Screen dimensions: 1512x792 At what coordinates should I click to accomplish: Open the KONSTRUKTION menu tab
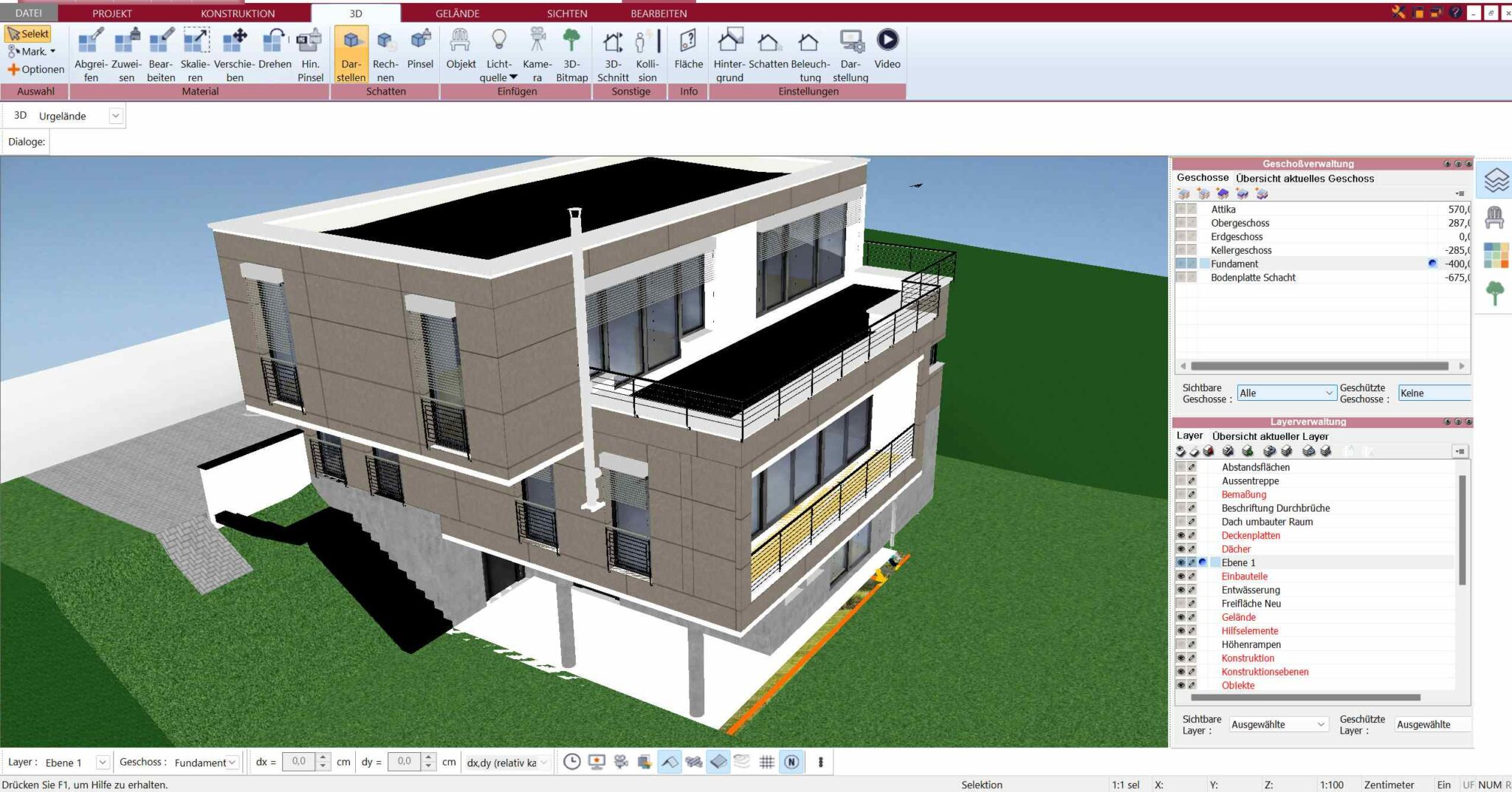[236, 13]
